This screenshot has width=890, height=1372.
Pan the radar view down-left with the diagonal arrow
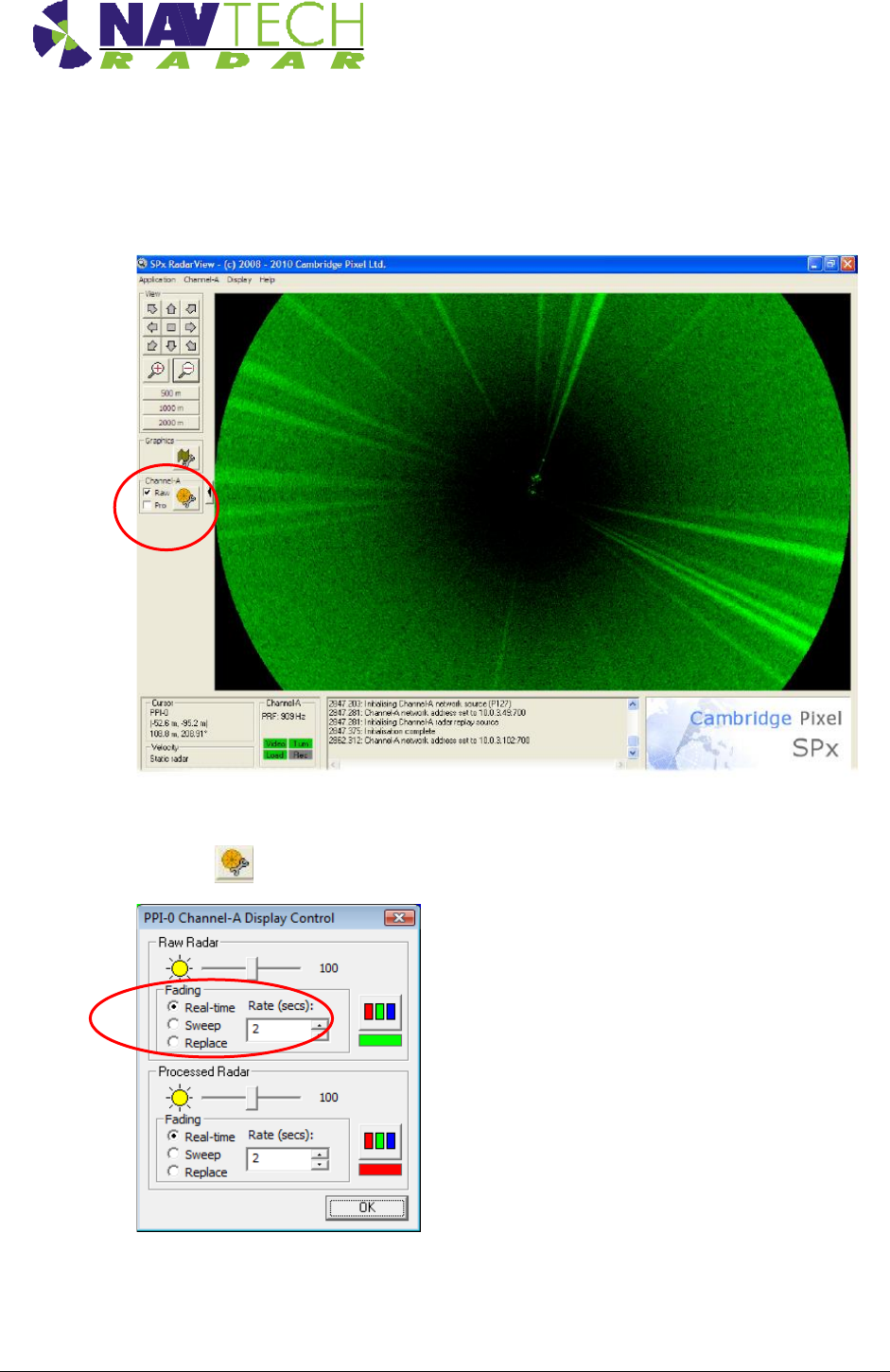152,345
